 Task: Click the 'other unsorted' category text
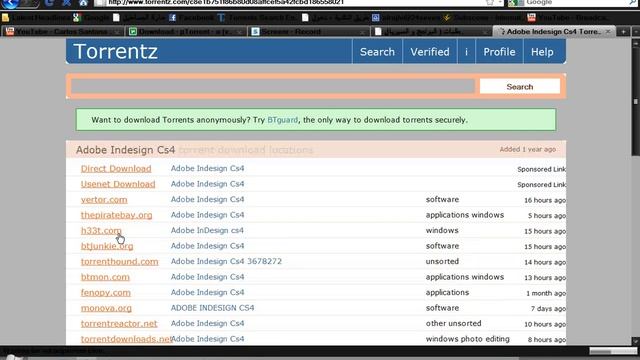(453, 323)
